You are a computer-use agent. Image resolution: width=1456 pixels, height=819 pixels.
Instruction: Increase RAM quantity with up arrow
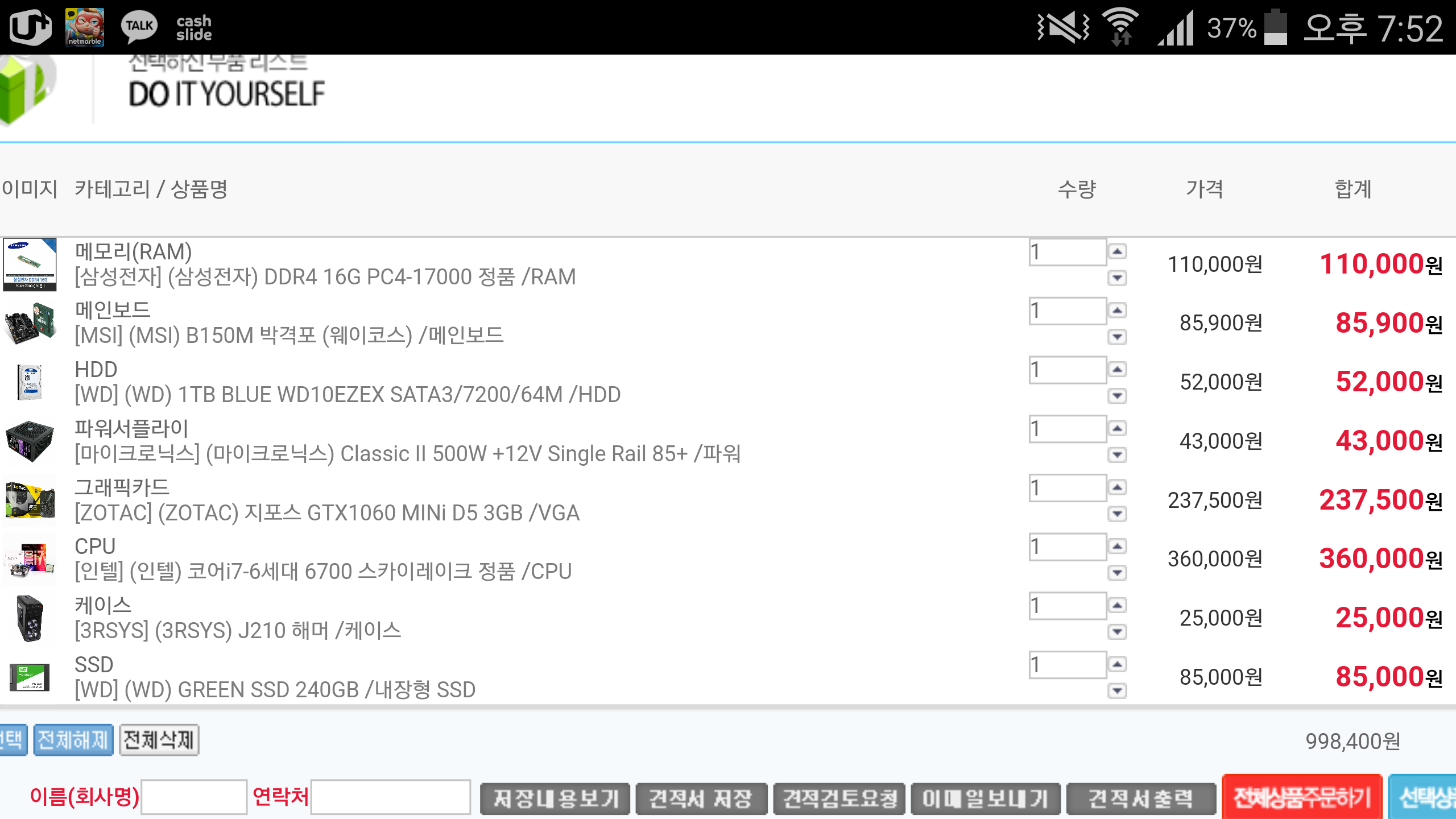click(x=1118, y=251)
